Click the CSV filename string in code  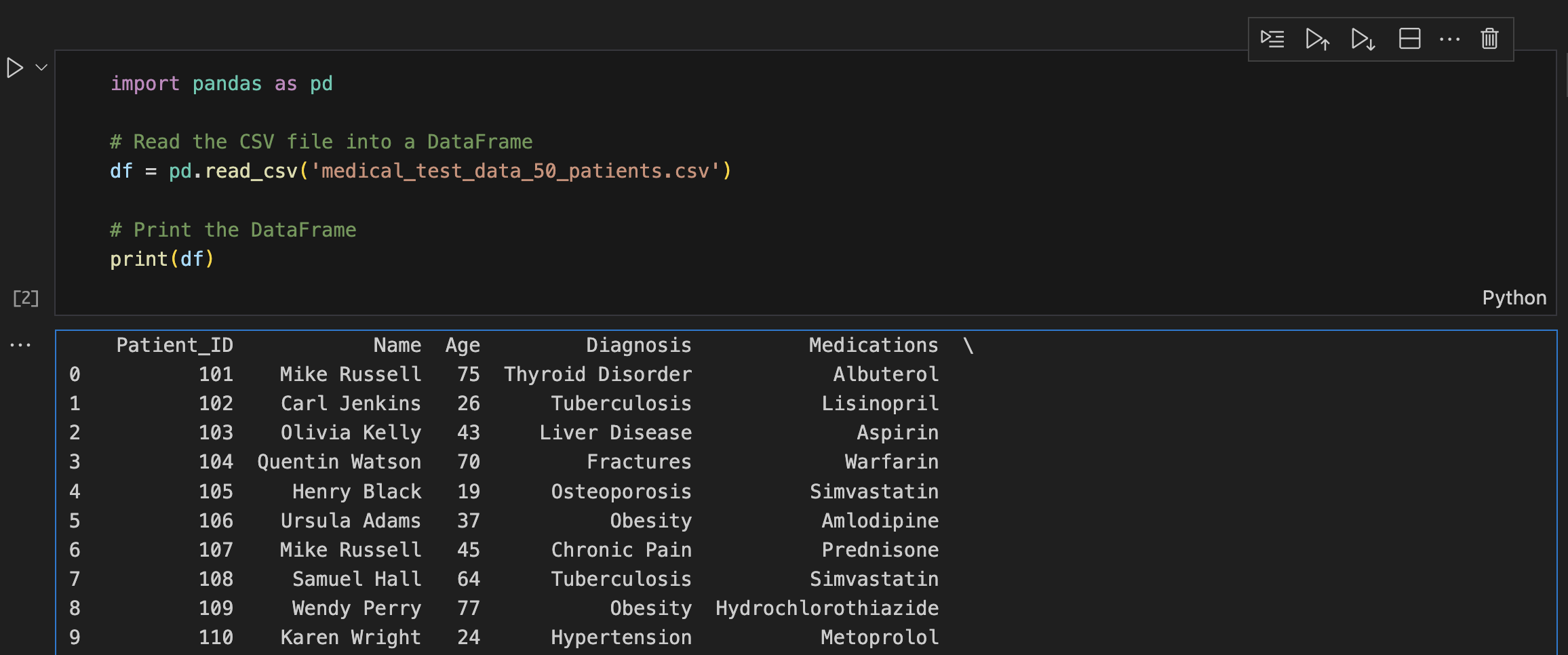(515, 171)
